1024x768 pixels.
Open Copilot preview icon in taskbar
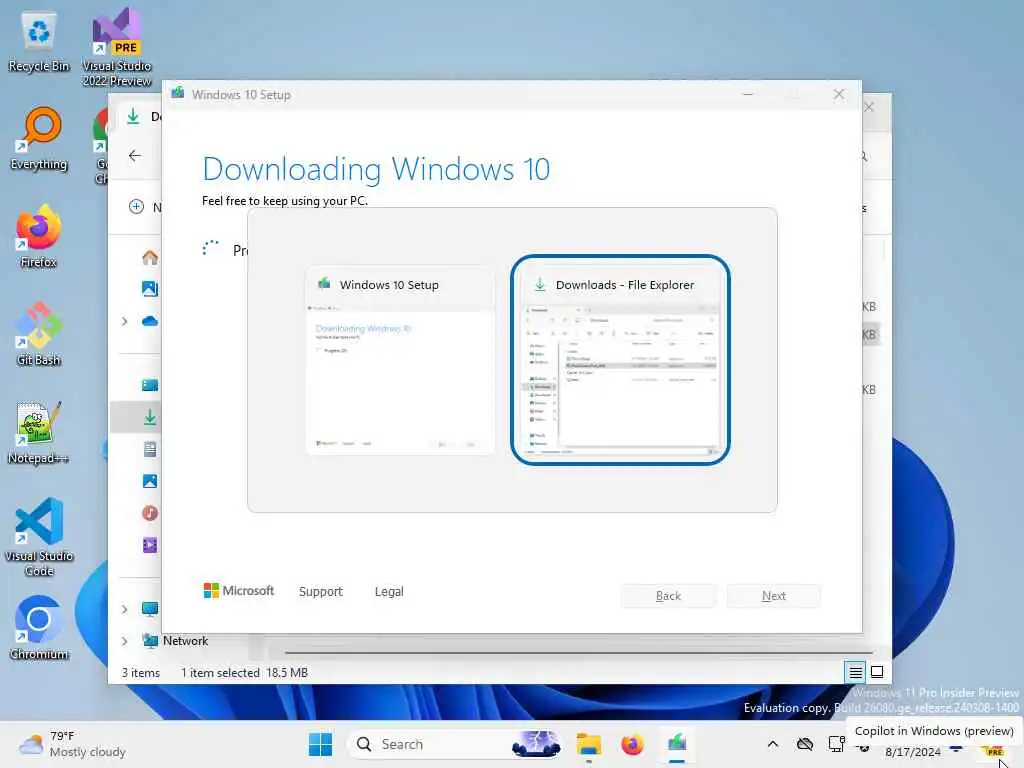click(x=994, y=751)
